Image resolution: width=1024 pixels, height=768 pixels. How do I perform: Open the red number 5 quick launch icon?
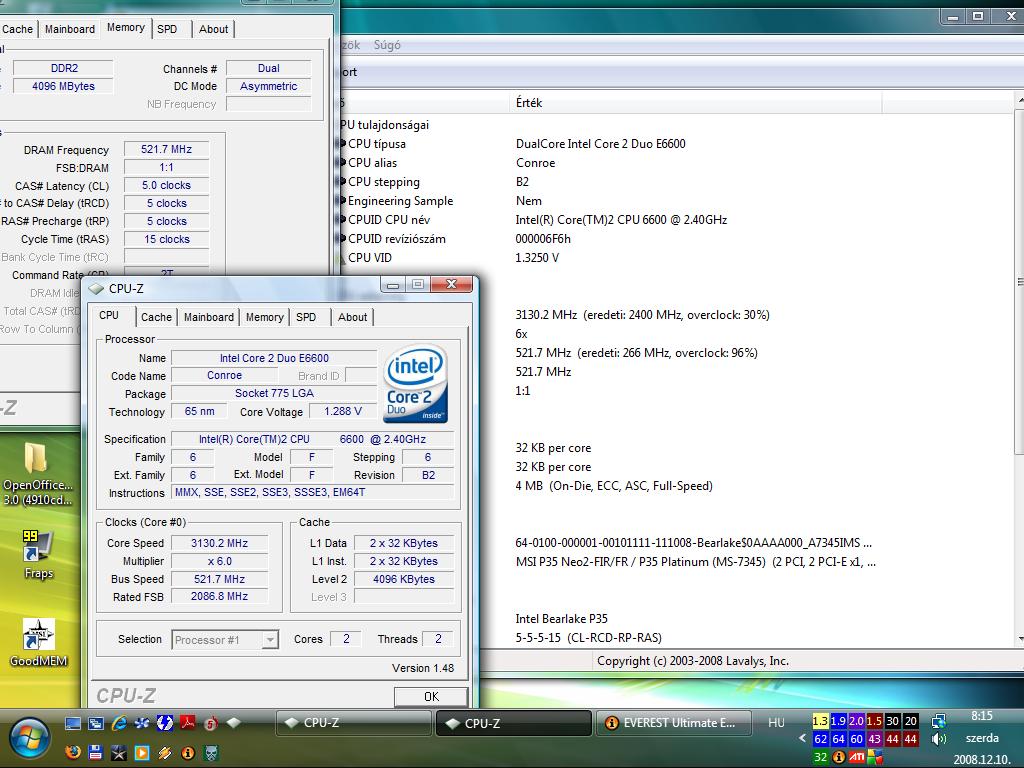(x=211, y=723)
